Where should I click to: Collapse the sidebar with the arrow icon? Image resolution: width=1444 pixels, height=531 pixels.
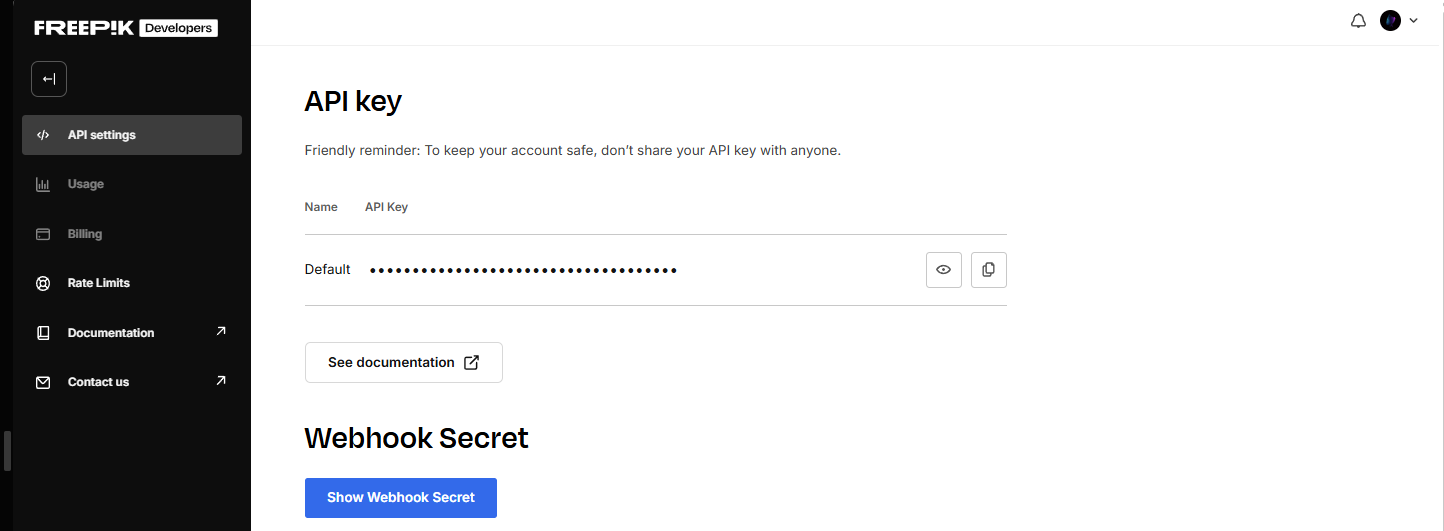(49, 79)
